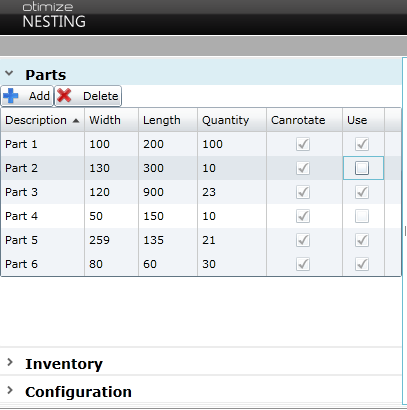Check the Use box for Part 2
Image resolution: width=407 pixels, height=410 pixels.
tap(362, 168)
